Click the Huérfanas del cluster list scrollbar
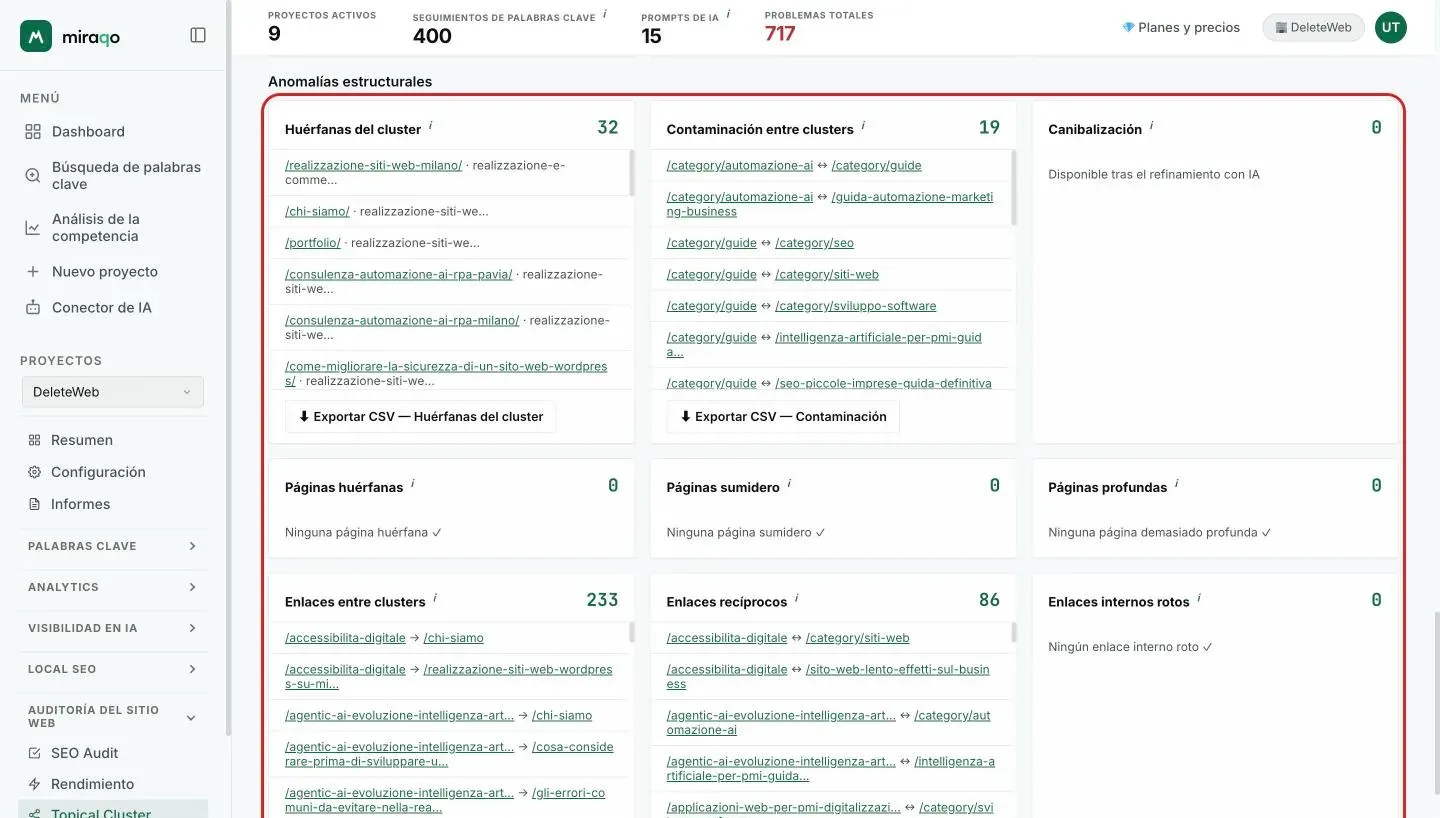1440x818 pixels. pyautogui.click(x=631, y=173)
